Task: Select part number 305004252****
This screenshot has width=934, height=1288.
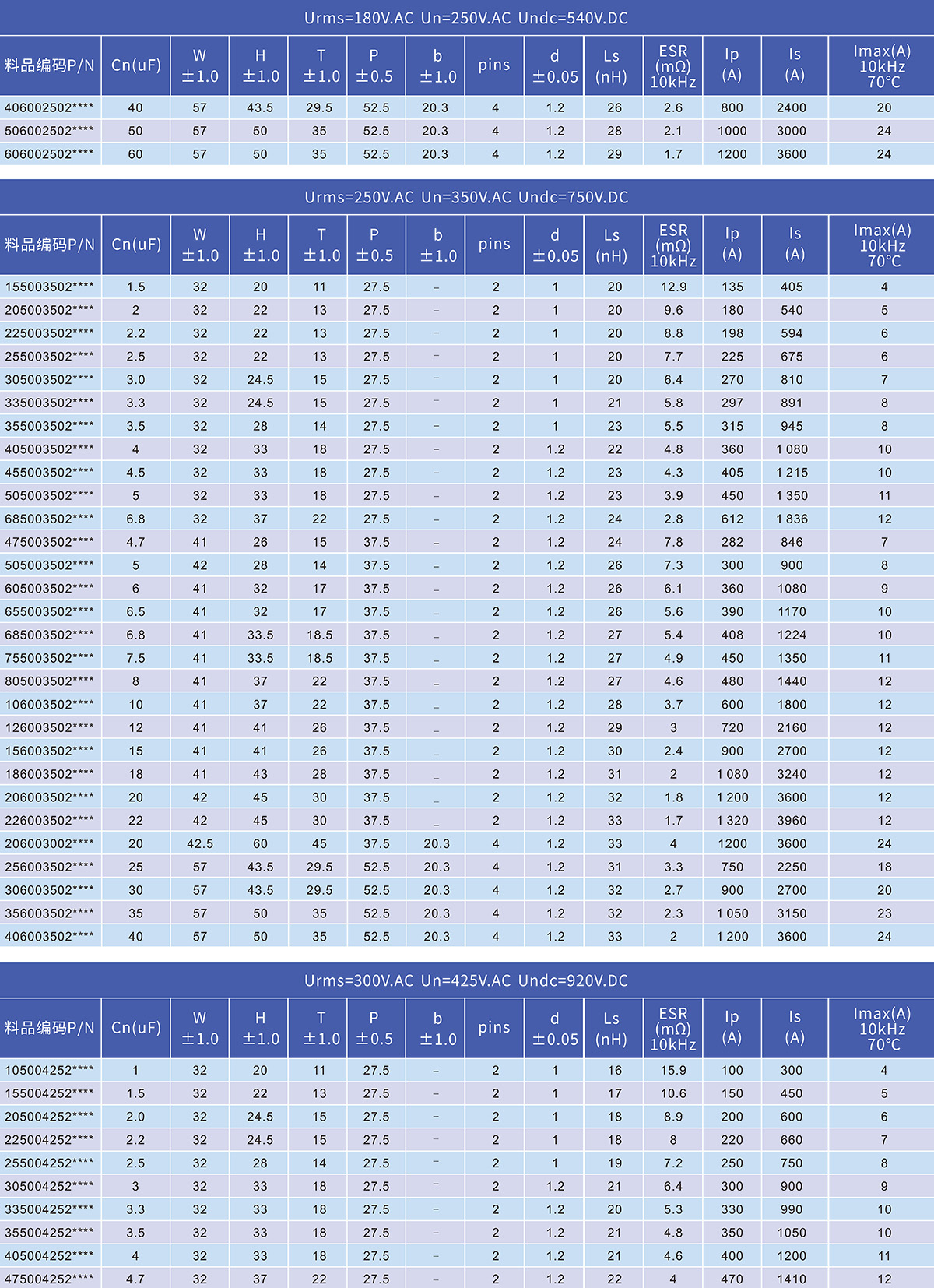Action: [x=49, y=1187]
